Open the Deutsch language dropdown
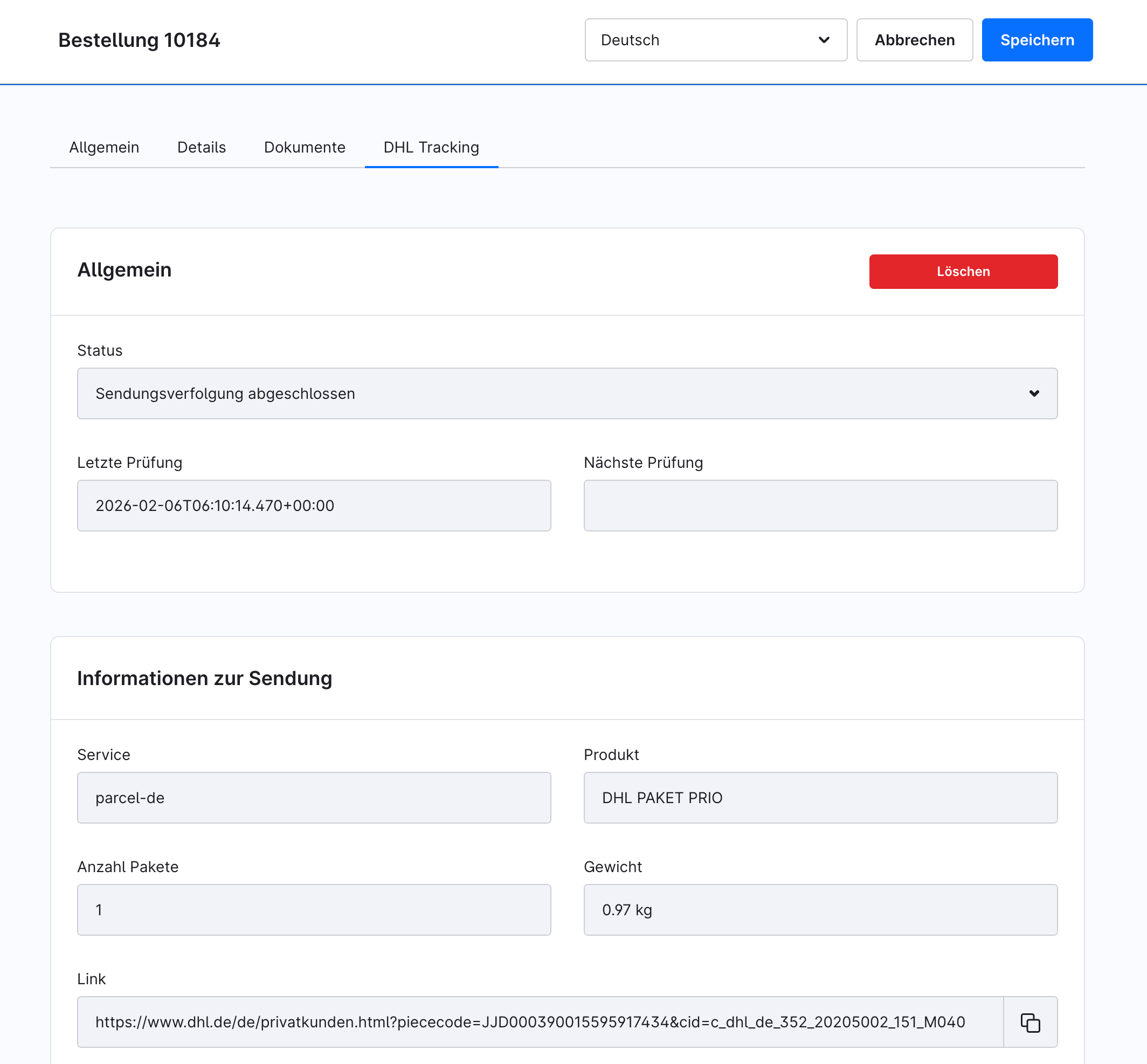 [x=716, y=40]
